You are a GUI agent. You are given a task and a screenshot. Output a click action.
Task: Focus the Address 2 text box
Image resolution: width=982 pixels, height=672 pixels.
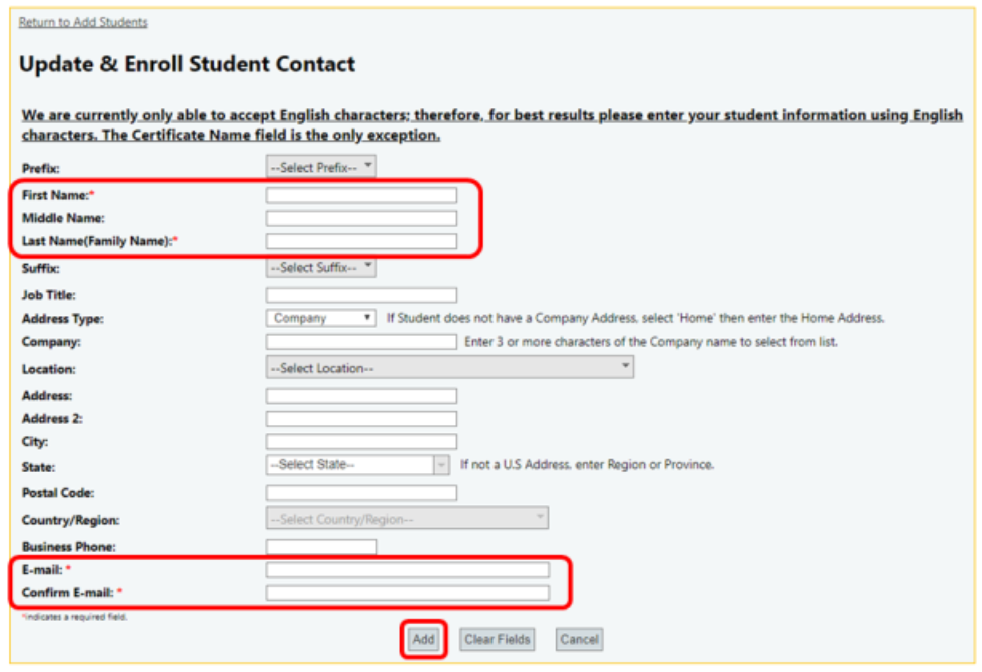(361, 419)
